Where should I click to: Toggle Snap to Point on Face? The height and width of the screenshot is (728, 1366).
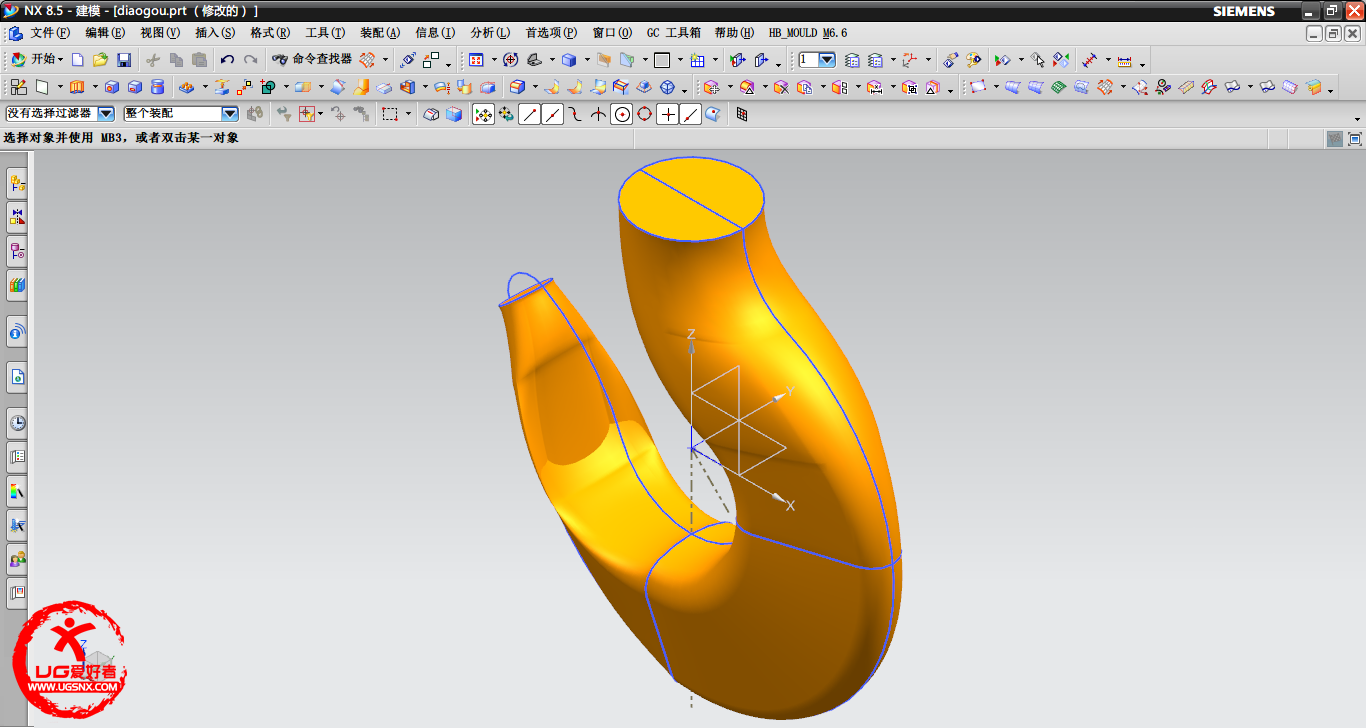[x=713, y=114]
